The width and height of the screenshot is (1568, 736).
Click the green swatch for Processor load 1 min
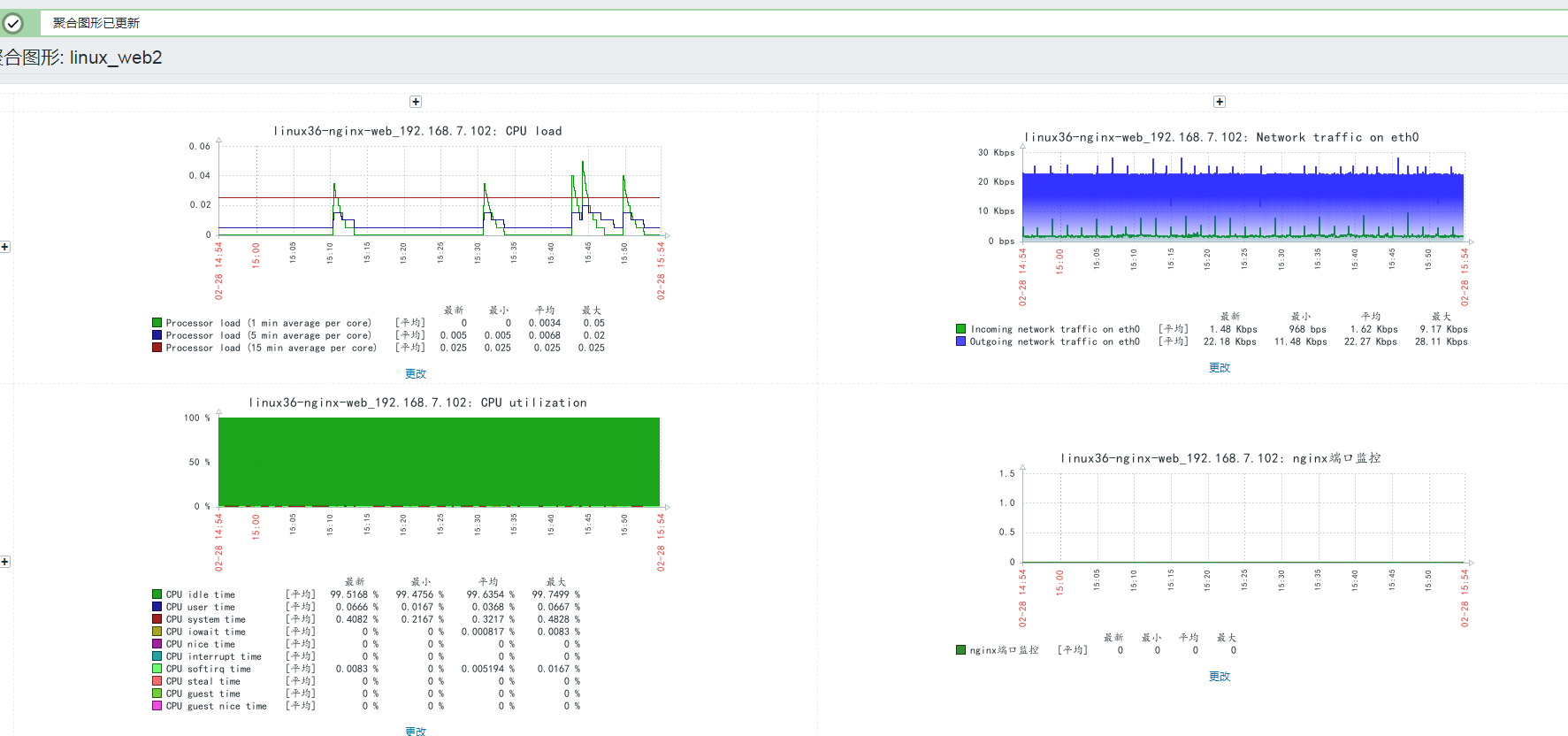pos(157,323)
